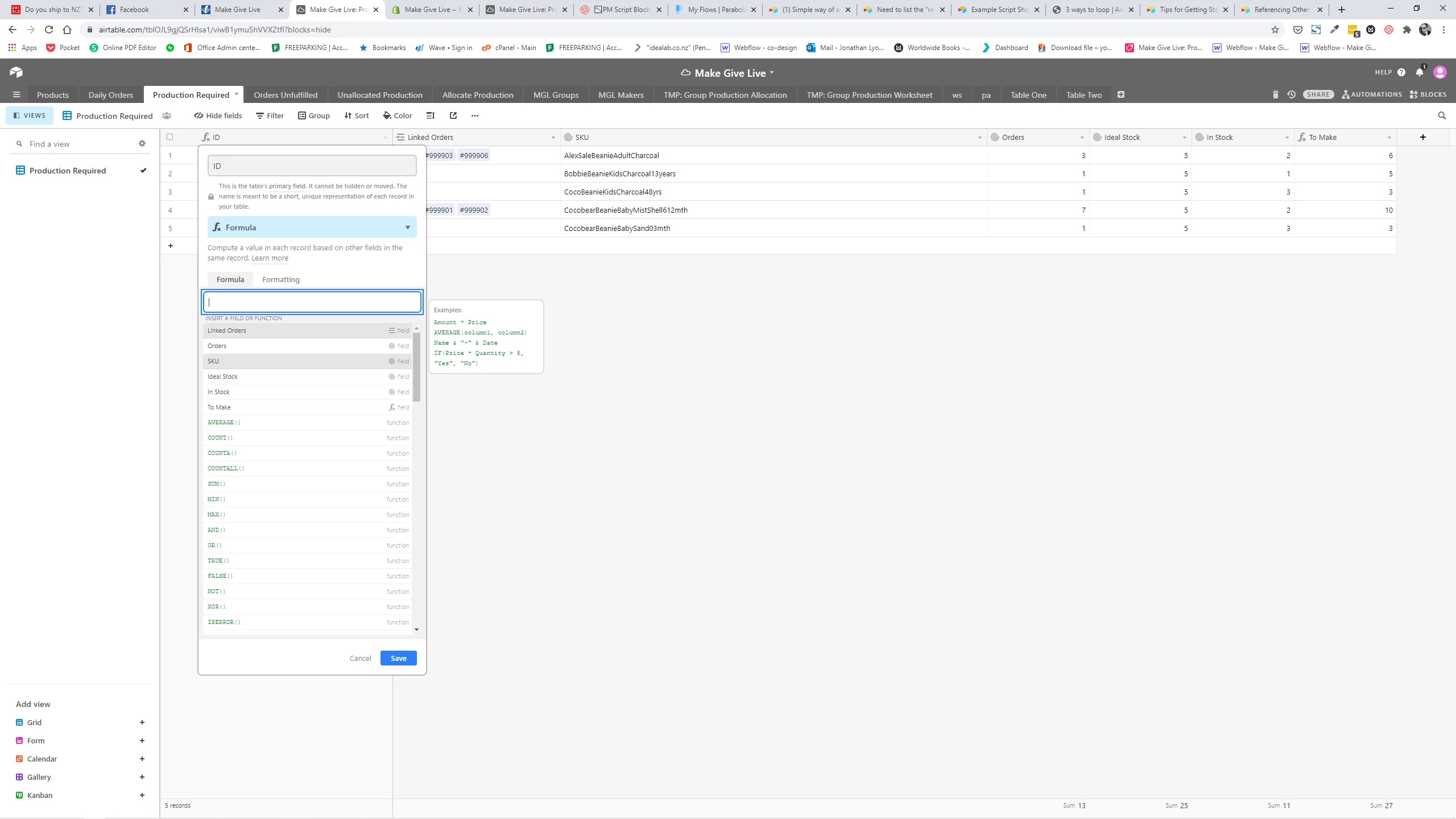Add a Form view plus
Image resolution: width=1456 pixels, height=819 pixels.
142,741
